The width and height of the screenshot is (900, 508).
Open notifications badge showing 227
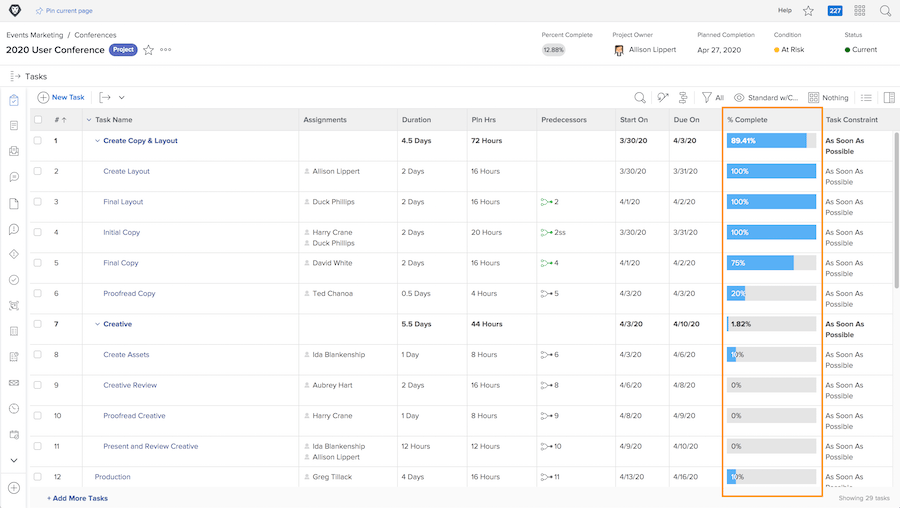click(835, 10)
